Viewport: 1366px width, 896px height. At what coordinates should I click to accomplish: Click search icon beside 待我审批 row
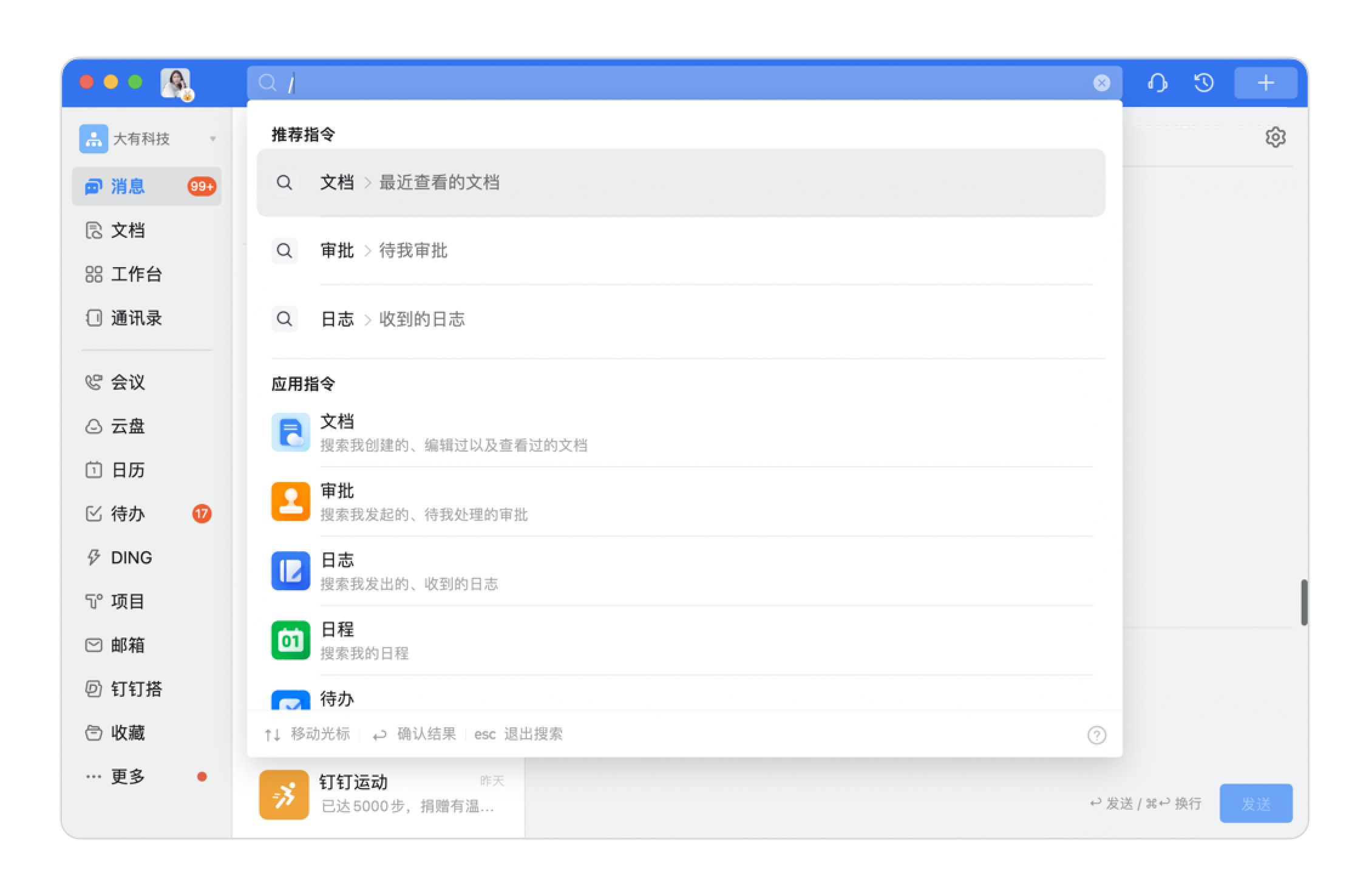[x=284, y=251]
